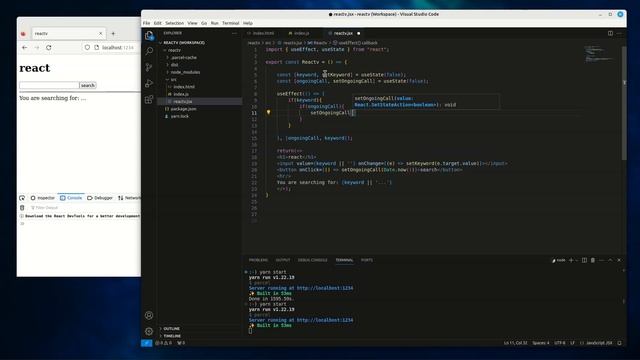
Task: Click the editor minimap
Action: click(599, 53)
